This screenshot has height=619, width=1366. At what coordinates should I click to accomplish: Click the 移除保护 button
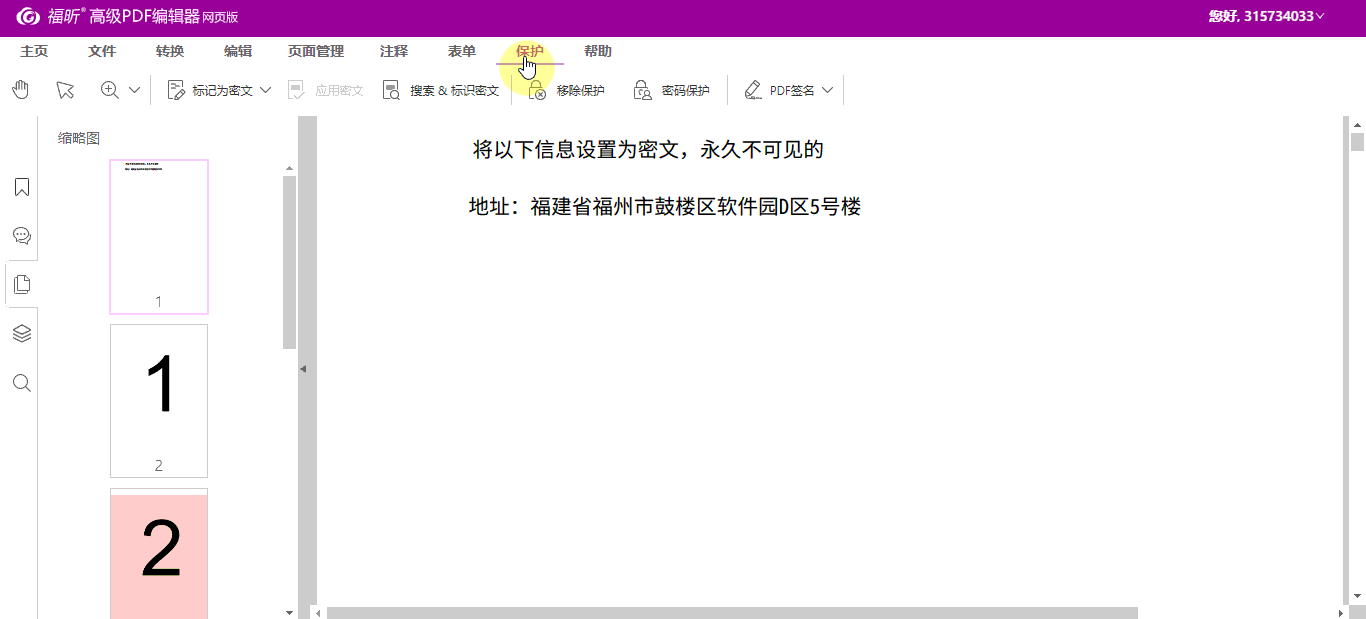pyautogui.click(x=567, y=91)
